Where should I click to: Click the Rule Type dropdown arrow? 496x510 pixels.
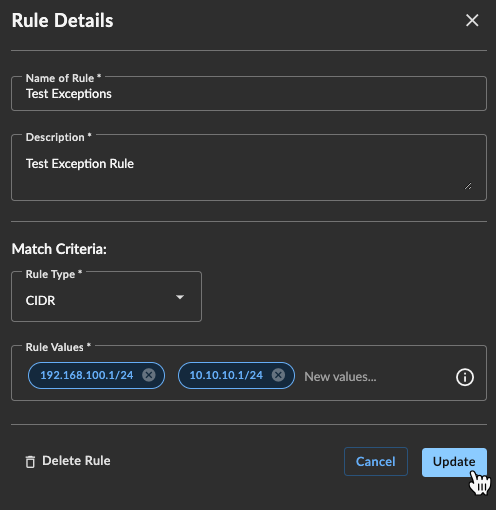(180, 297)
